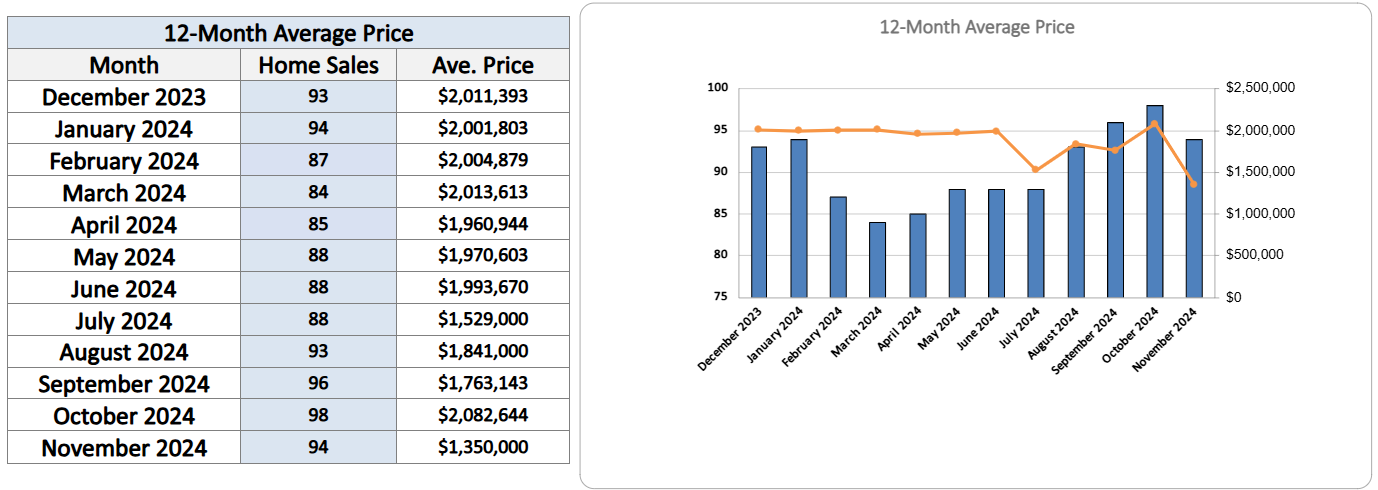The width and height of the screenshot is (1378, 490).
Task: Select the 'February 2024' table row label
Action: [124, 161]
